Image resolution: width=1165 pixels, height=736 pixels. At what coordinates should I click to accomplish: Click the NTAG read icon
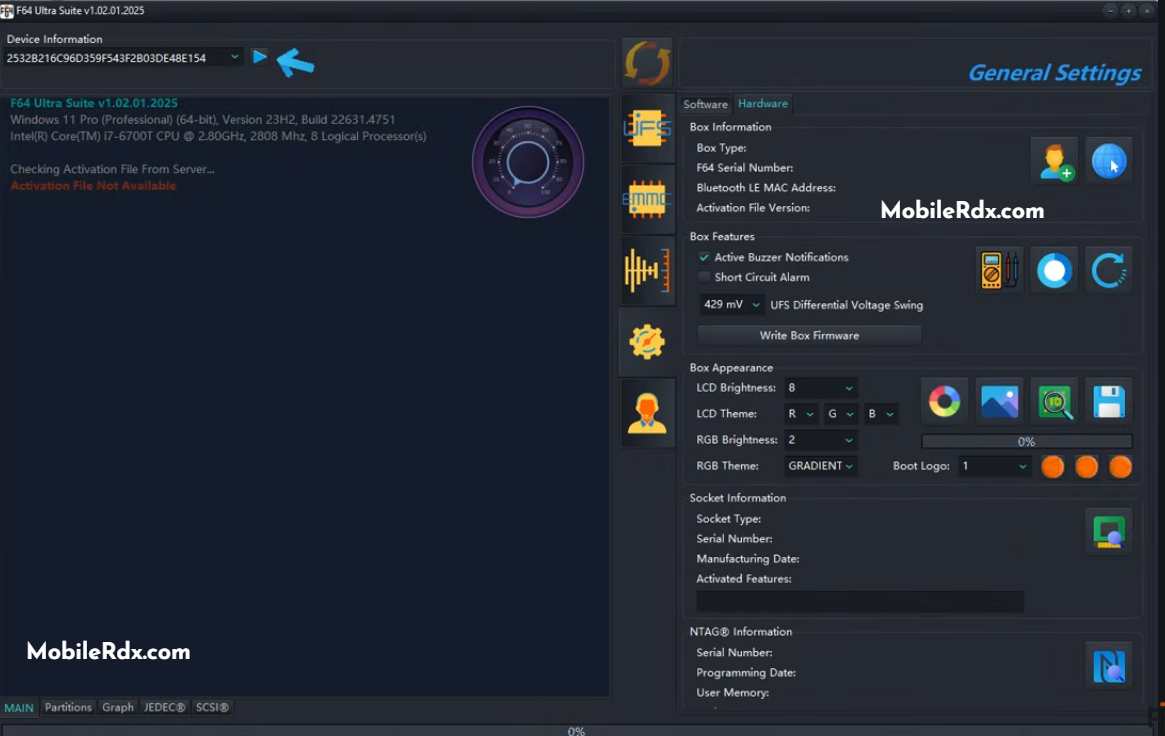1109,665
